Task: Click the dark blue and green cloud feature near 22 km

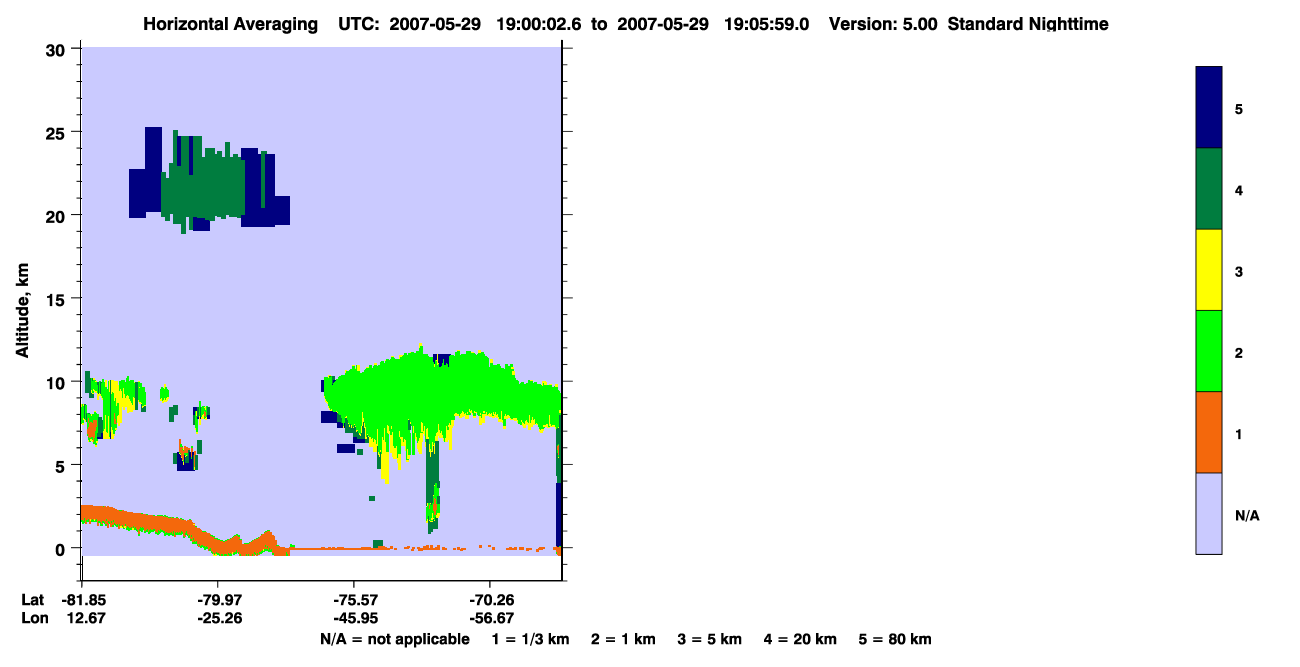Action: 209,180
